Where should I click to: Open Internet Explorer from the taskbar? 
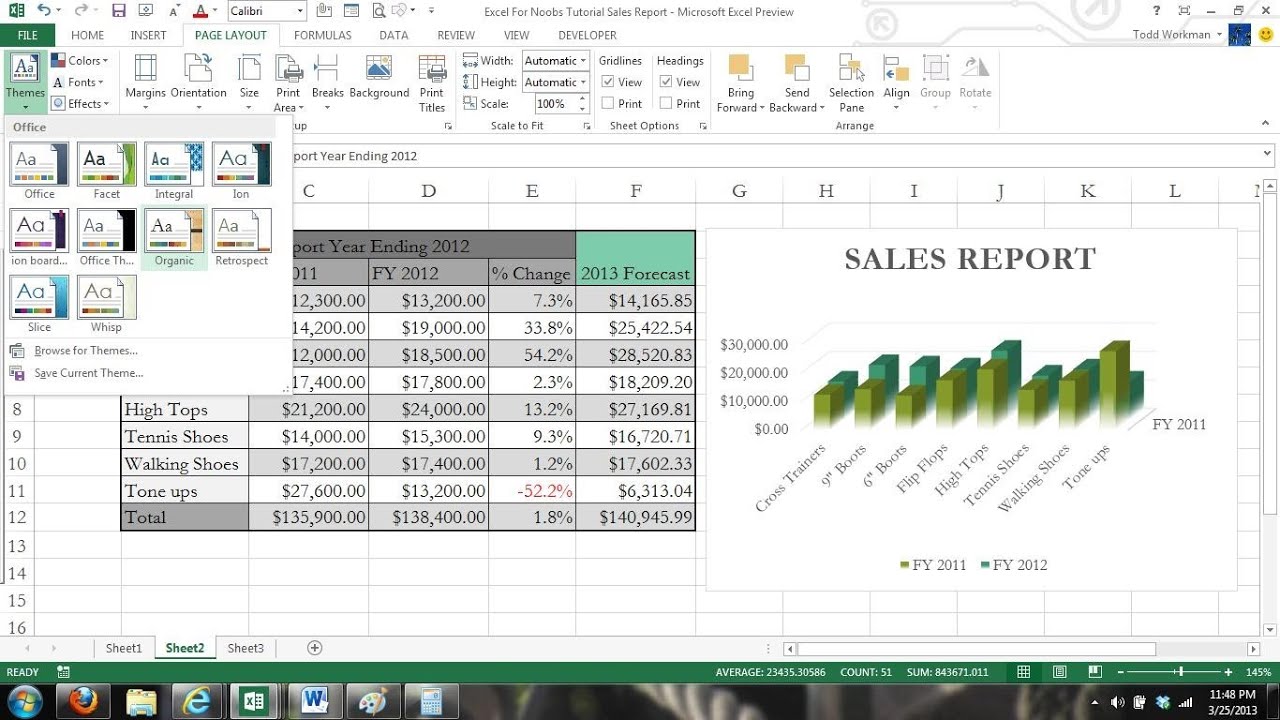coord(198,700)
